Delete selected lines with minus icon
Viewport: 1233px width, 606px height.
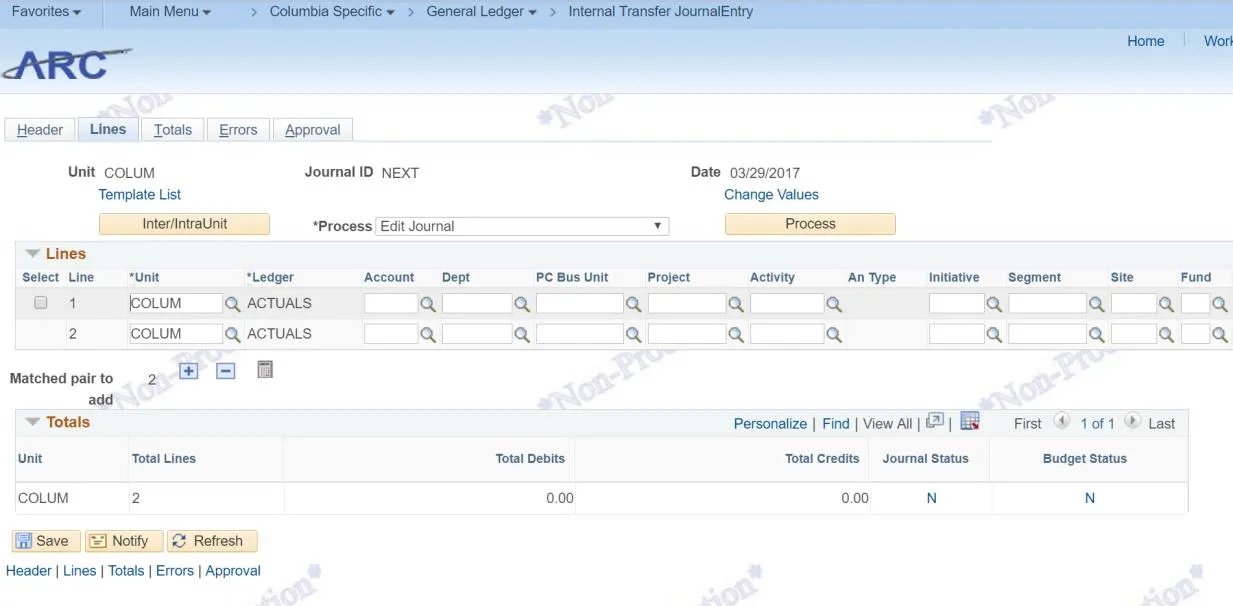(226, 371)
